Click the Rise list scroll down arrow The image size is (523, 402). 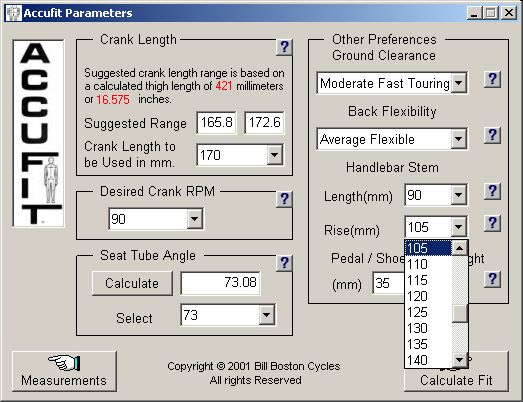click(x=460, y=360)
